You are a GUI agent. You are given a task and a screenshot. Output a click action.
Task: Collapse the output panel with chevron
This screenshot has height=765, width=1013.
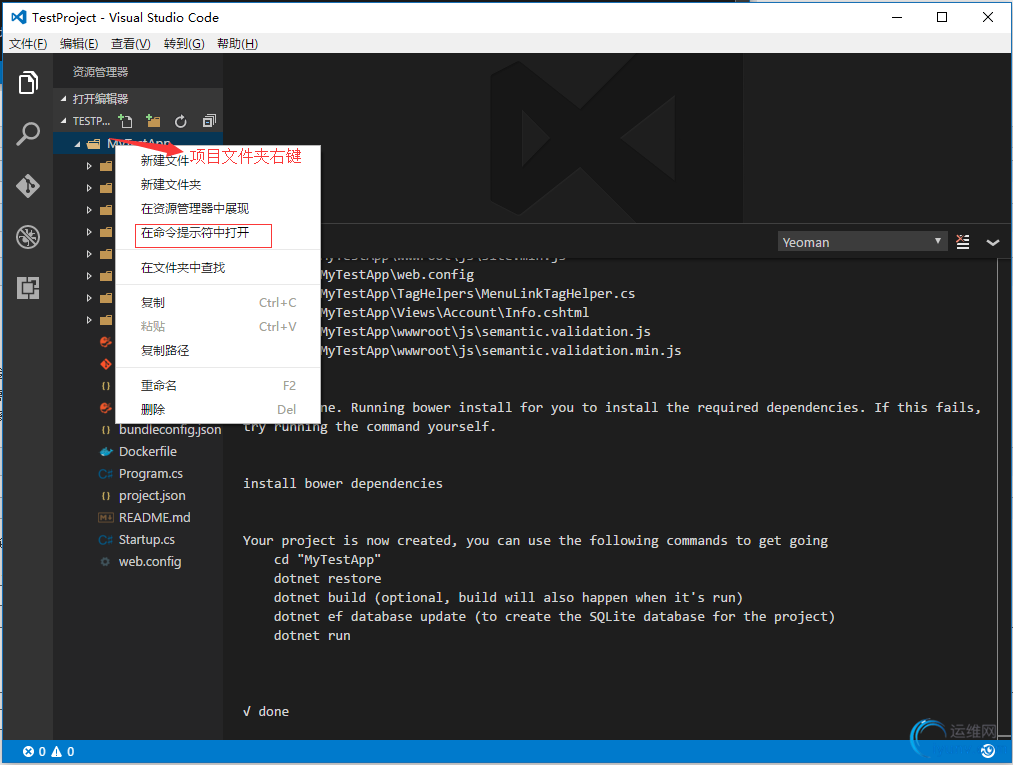993,242
